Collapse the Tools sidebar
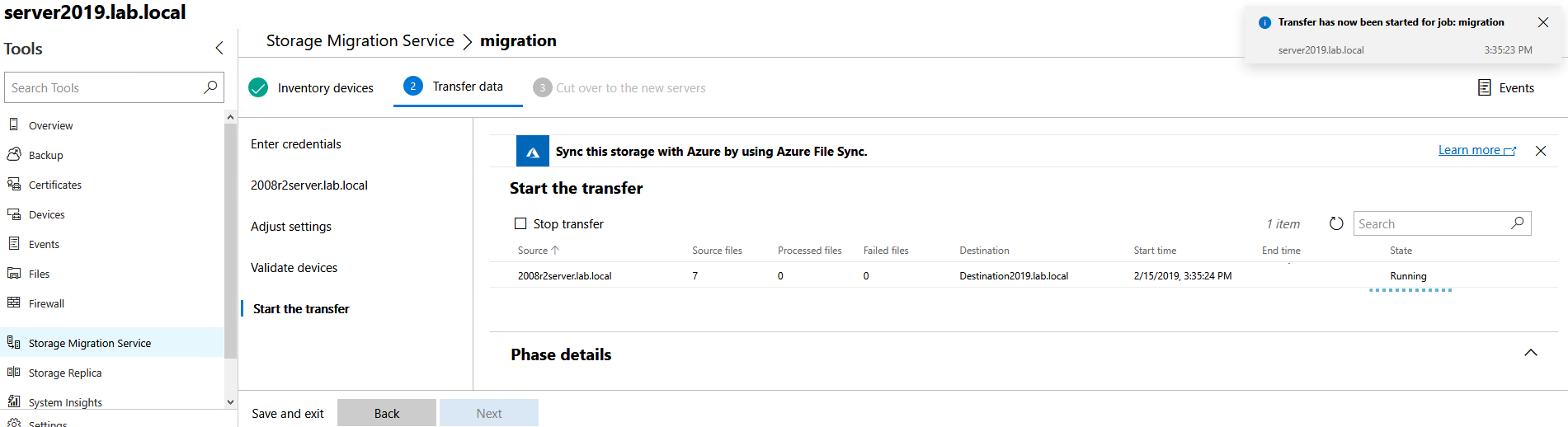Image resolution: width=1568 pixels, height=427 pixels. (219, 48)
